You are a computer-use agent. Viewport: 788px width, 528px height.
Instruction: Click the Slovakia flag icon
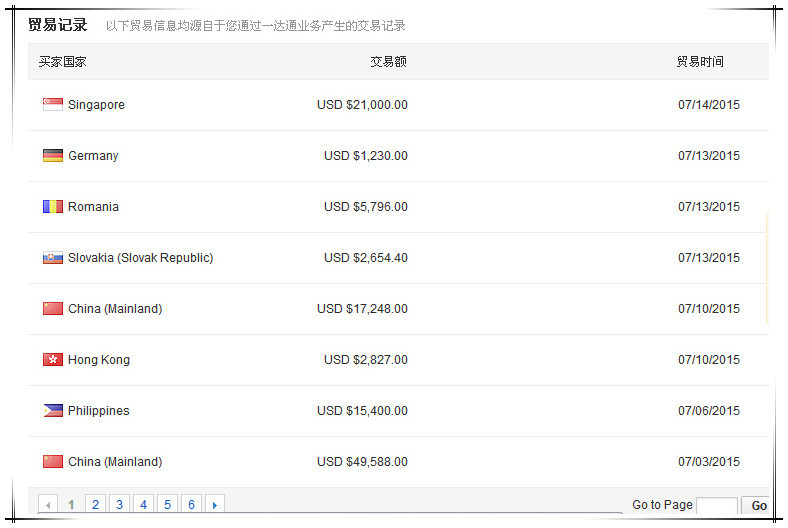pos(53,258)
